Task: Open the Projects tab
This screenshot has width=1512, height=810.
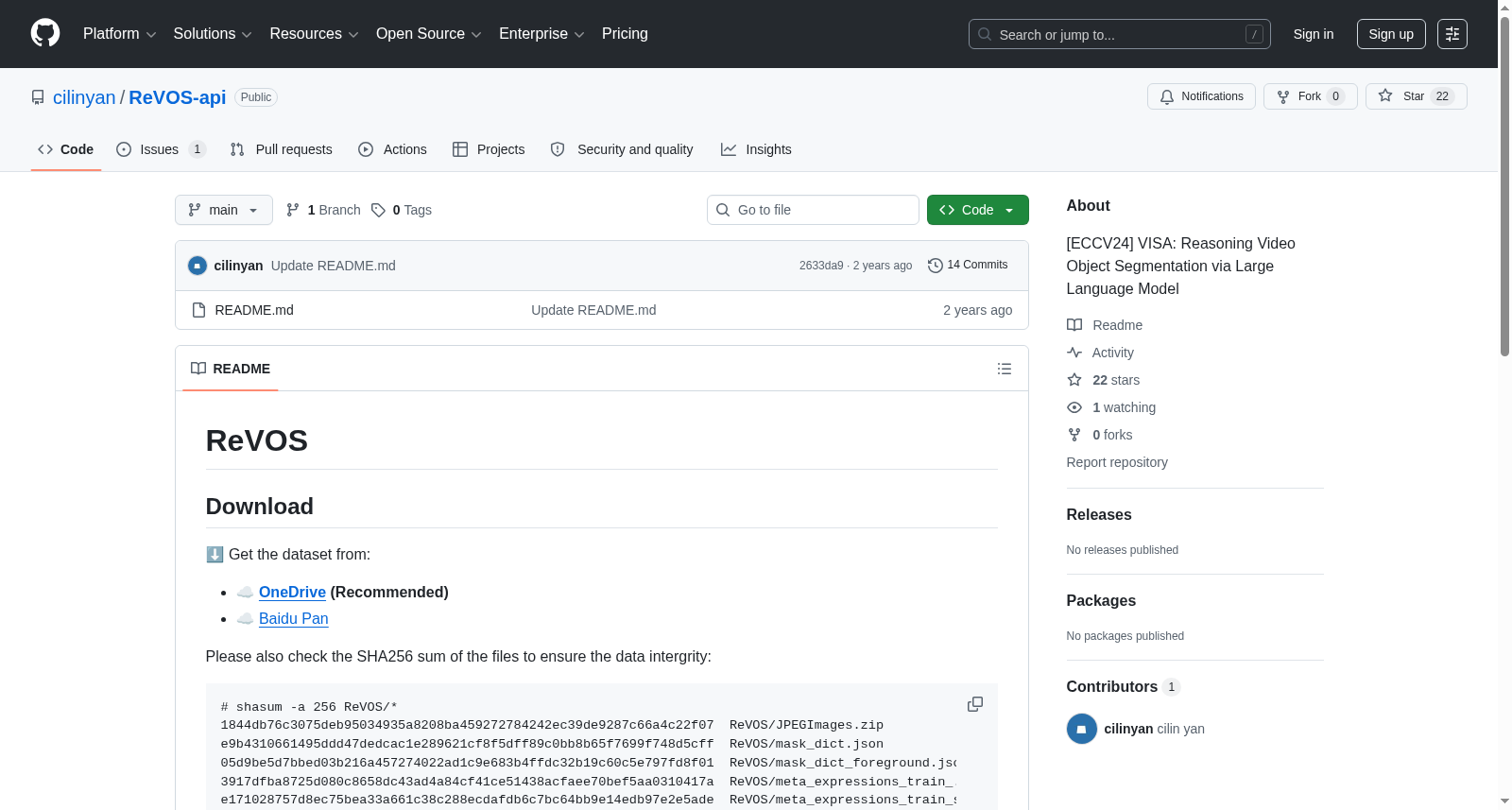Action: pos(489,149)
